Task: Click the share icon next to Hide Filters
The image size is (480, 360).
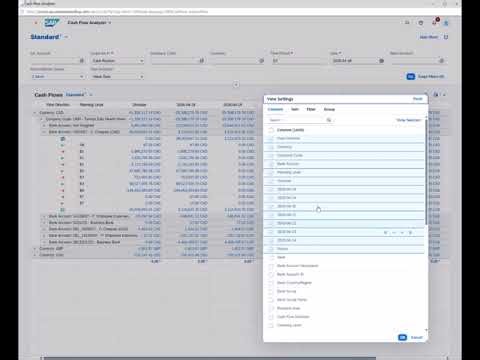Action: [446, 37]
